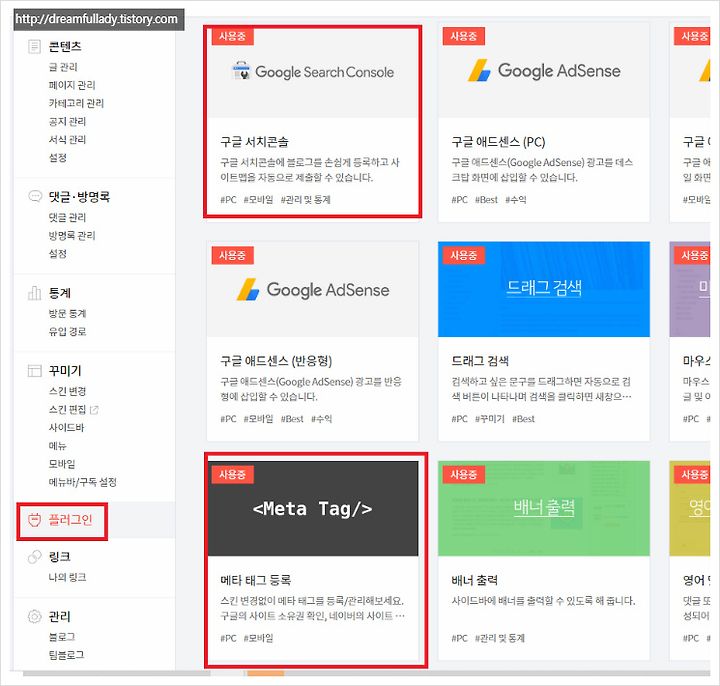
Task: Click 사용중 badge on 구글 애드센스 (PC) card
Action: click(464, 36)
